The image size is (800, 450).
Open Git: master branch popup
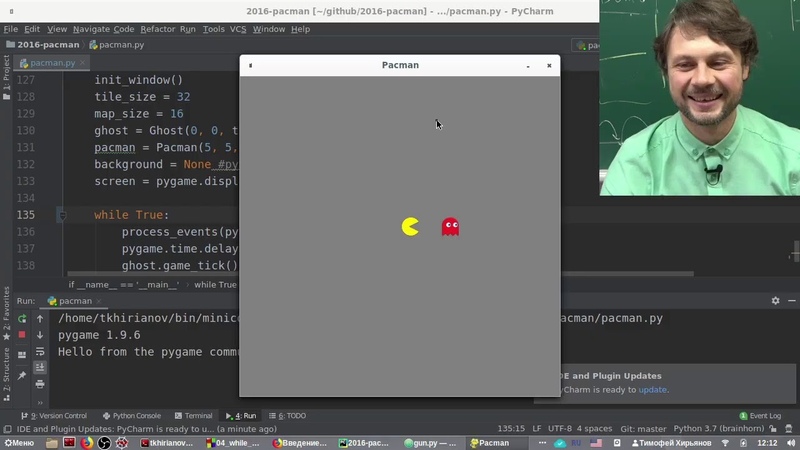pos(643,429)
